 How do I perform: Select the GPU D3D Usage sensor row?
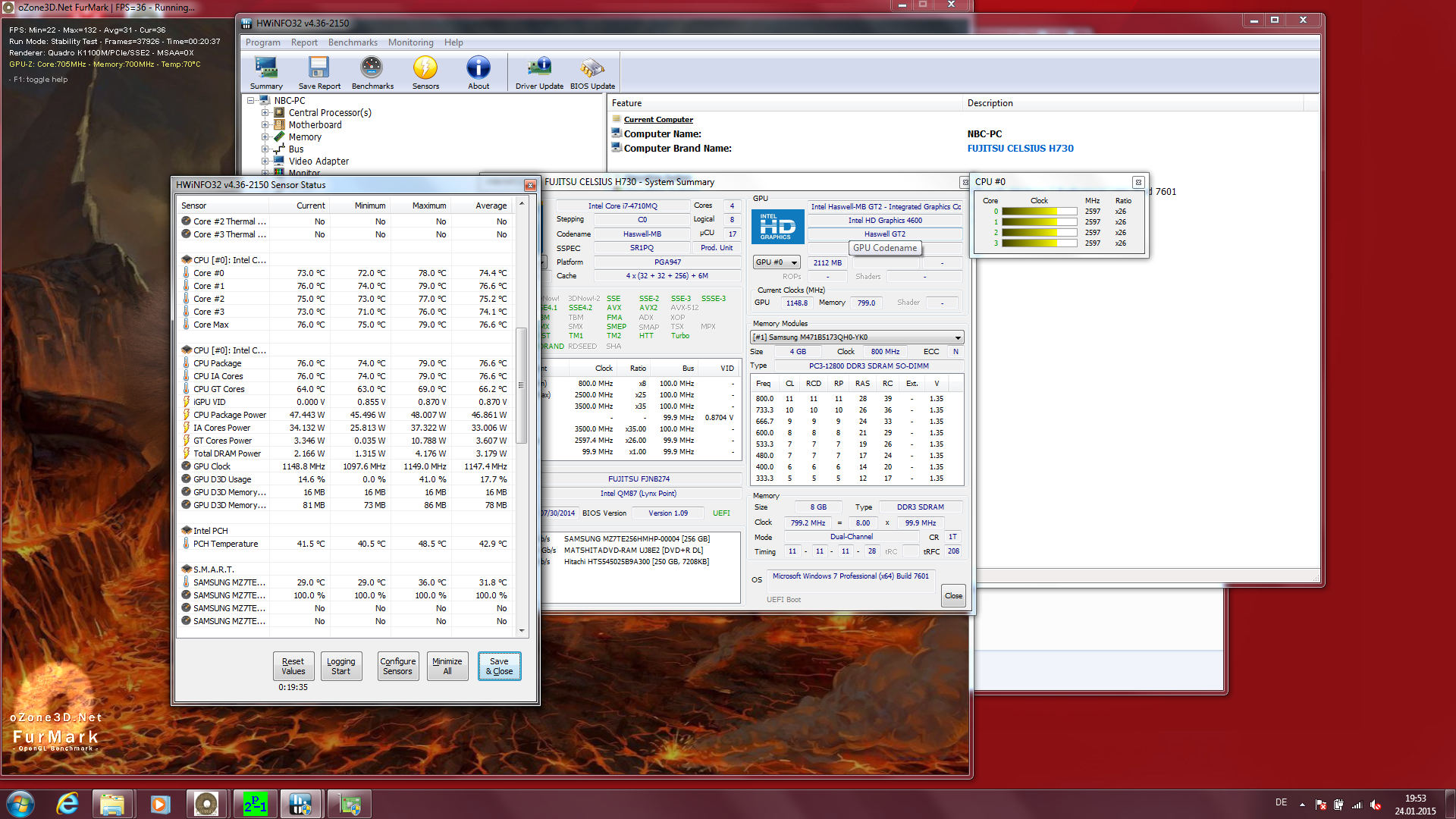coord(345,479)
